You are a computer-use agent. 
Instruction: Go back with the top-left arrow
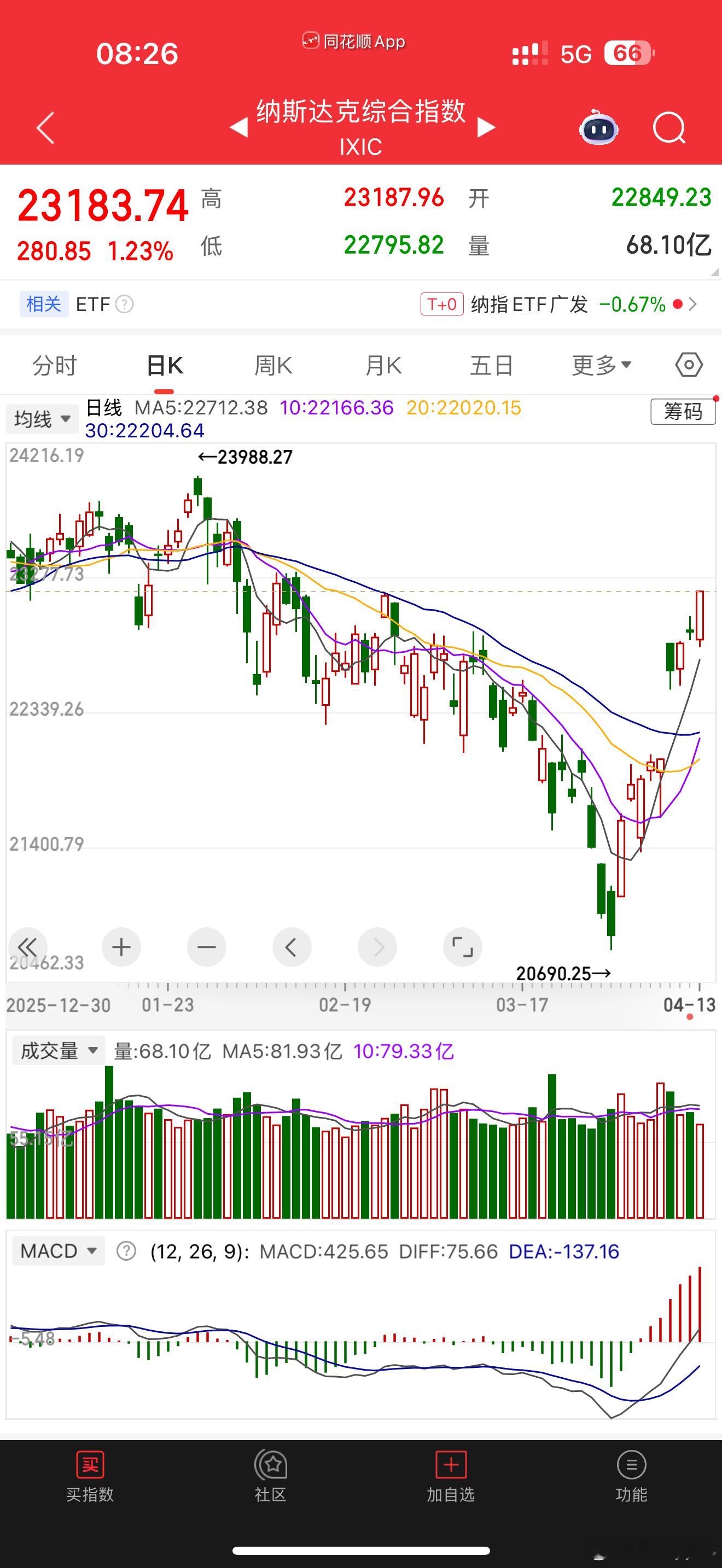[45, 128]
